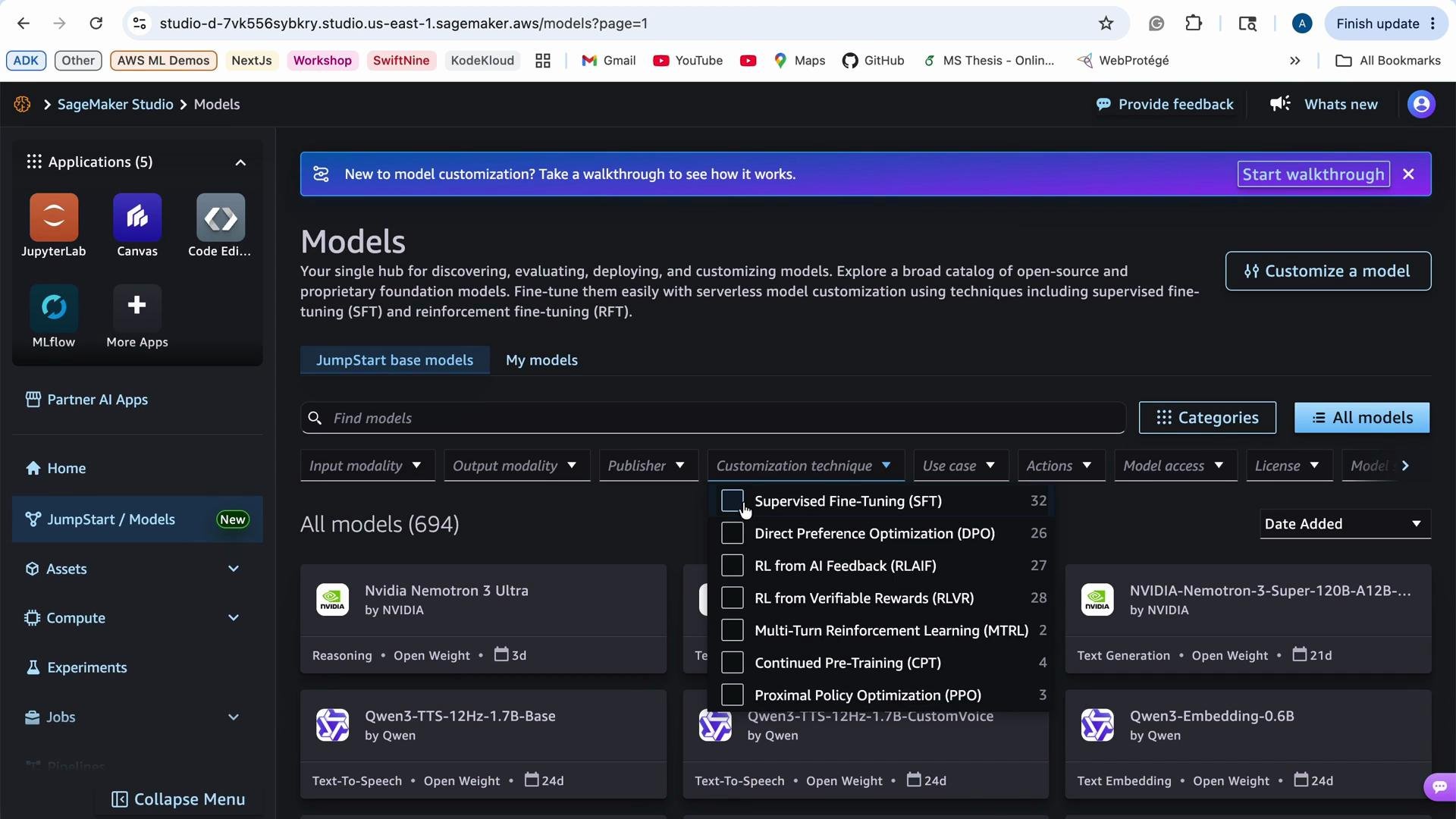Check Multi-Turn Reinforcement Learning (MTRL) filter
The height and width of the screenshot is (819, 1456).
732,631
